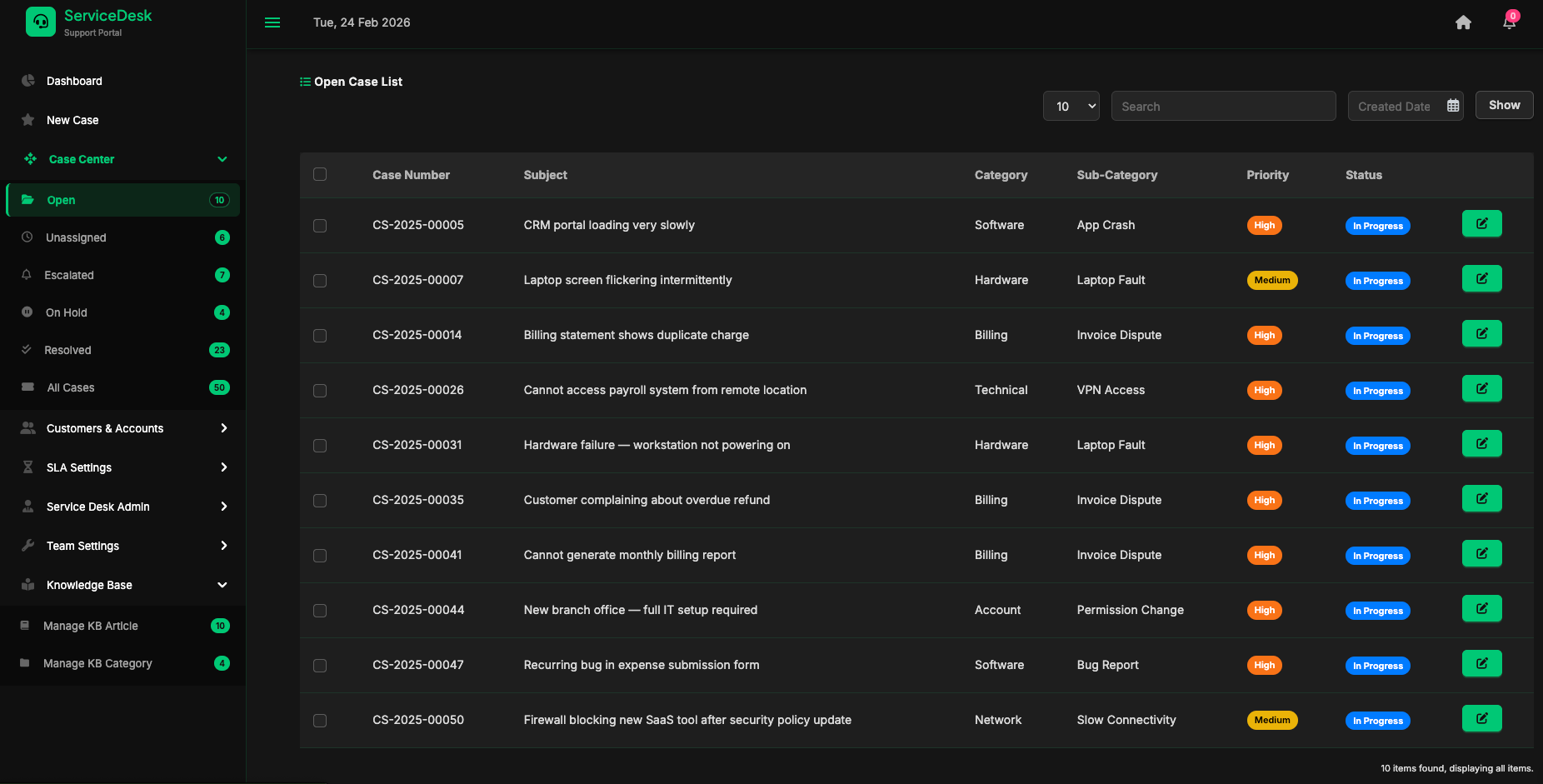Screen dimensions: 1543x784
Task: Click the ServiceDesk logo icon
Action: (41, 22)
